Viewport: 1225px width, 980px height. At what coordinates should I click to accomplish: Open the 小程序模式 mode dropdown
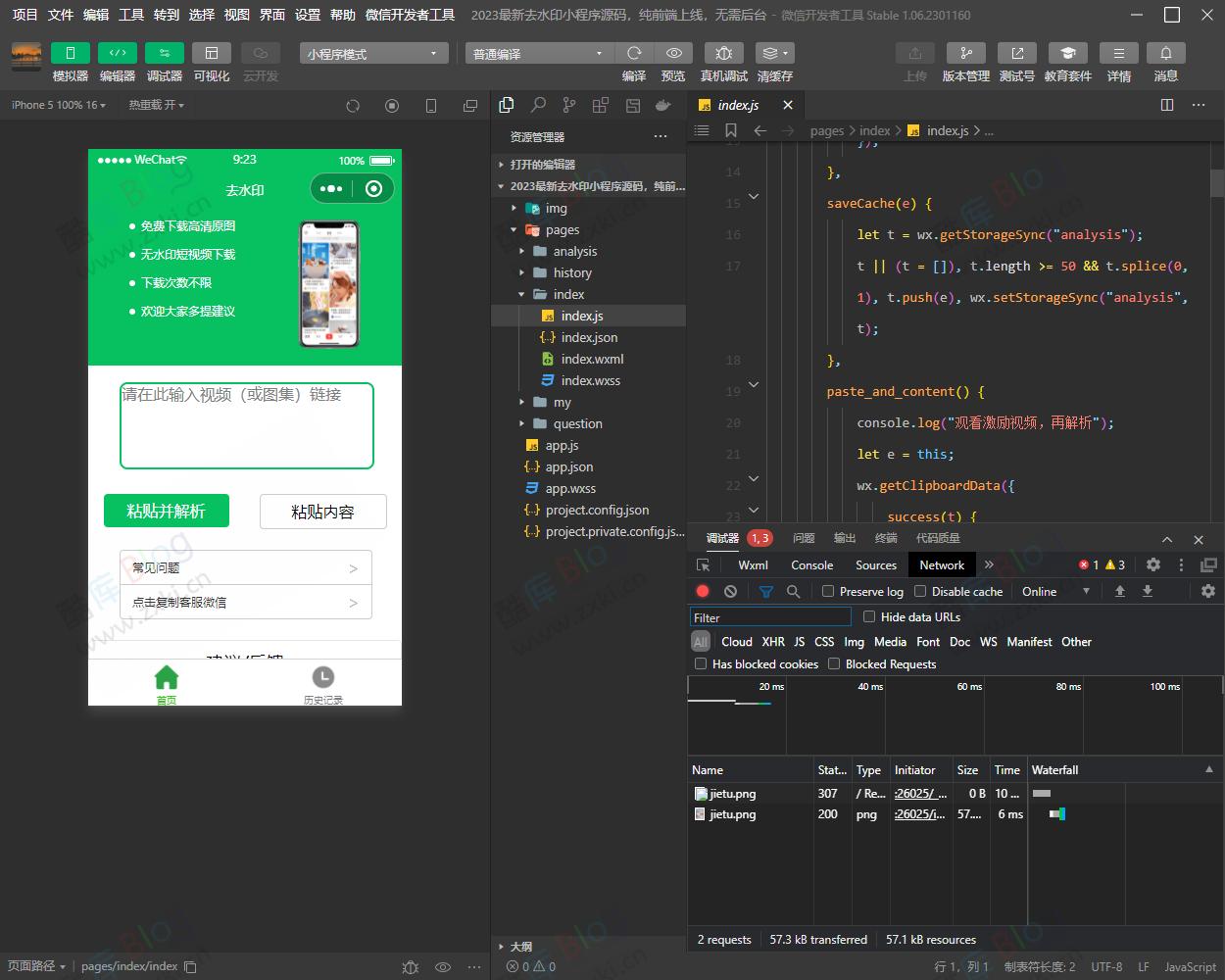coord(373,54)
